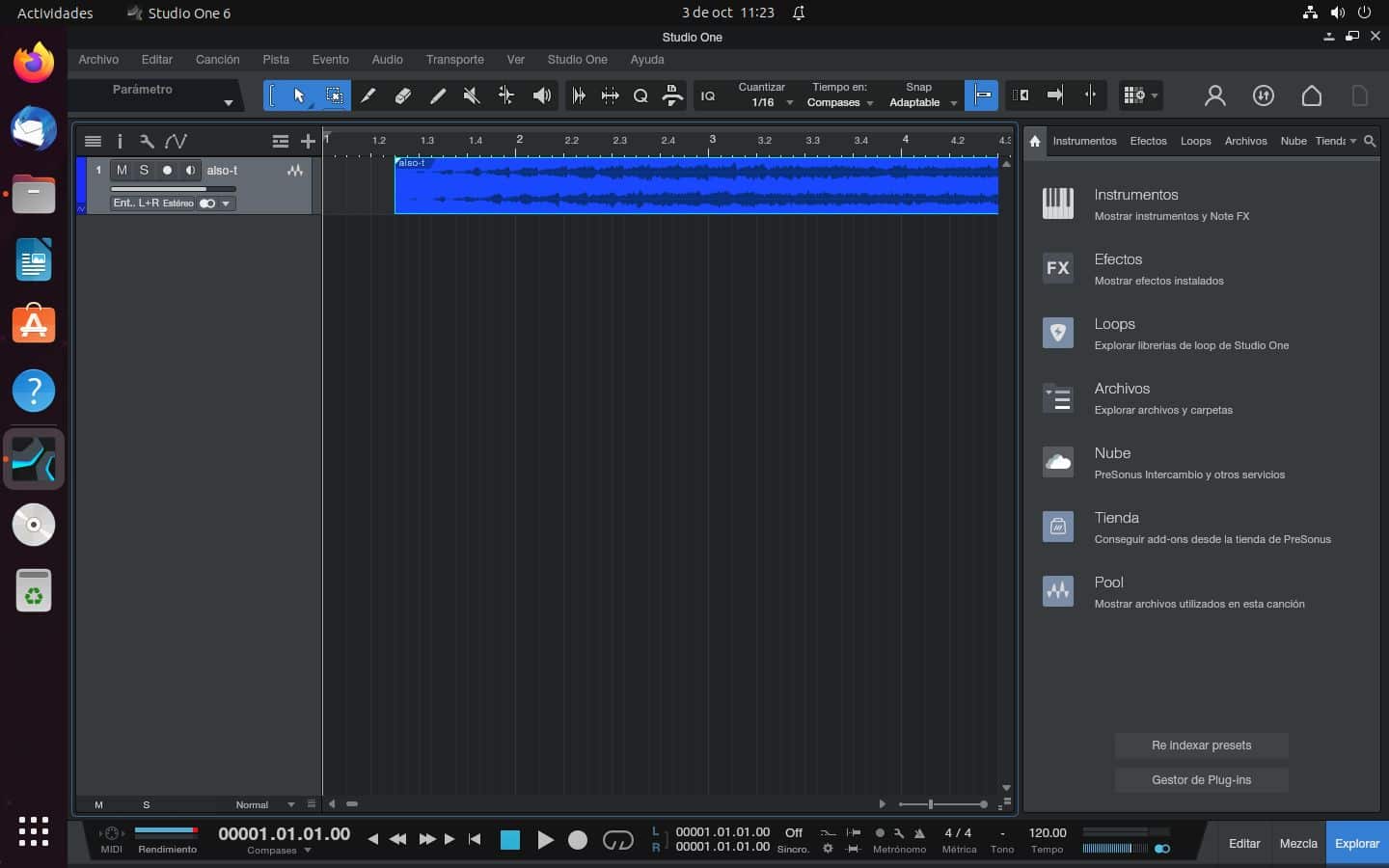The height and width of the screenshot is (868, 1389).
Task: Expand the Parámetro dropdown arrow
Action: 229,103
